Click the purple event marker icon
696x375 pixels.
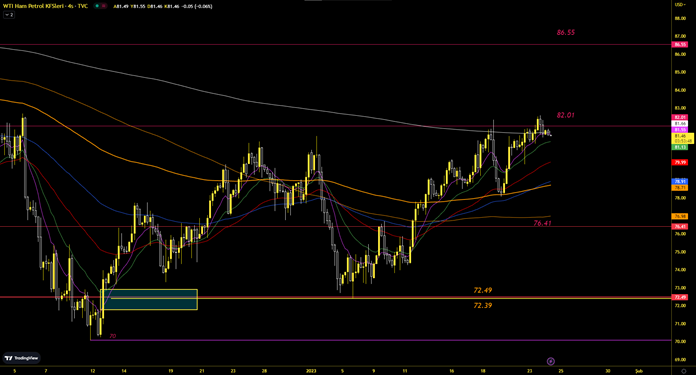(x=551, y=361)
